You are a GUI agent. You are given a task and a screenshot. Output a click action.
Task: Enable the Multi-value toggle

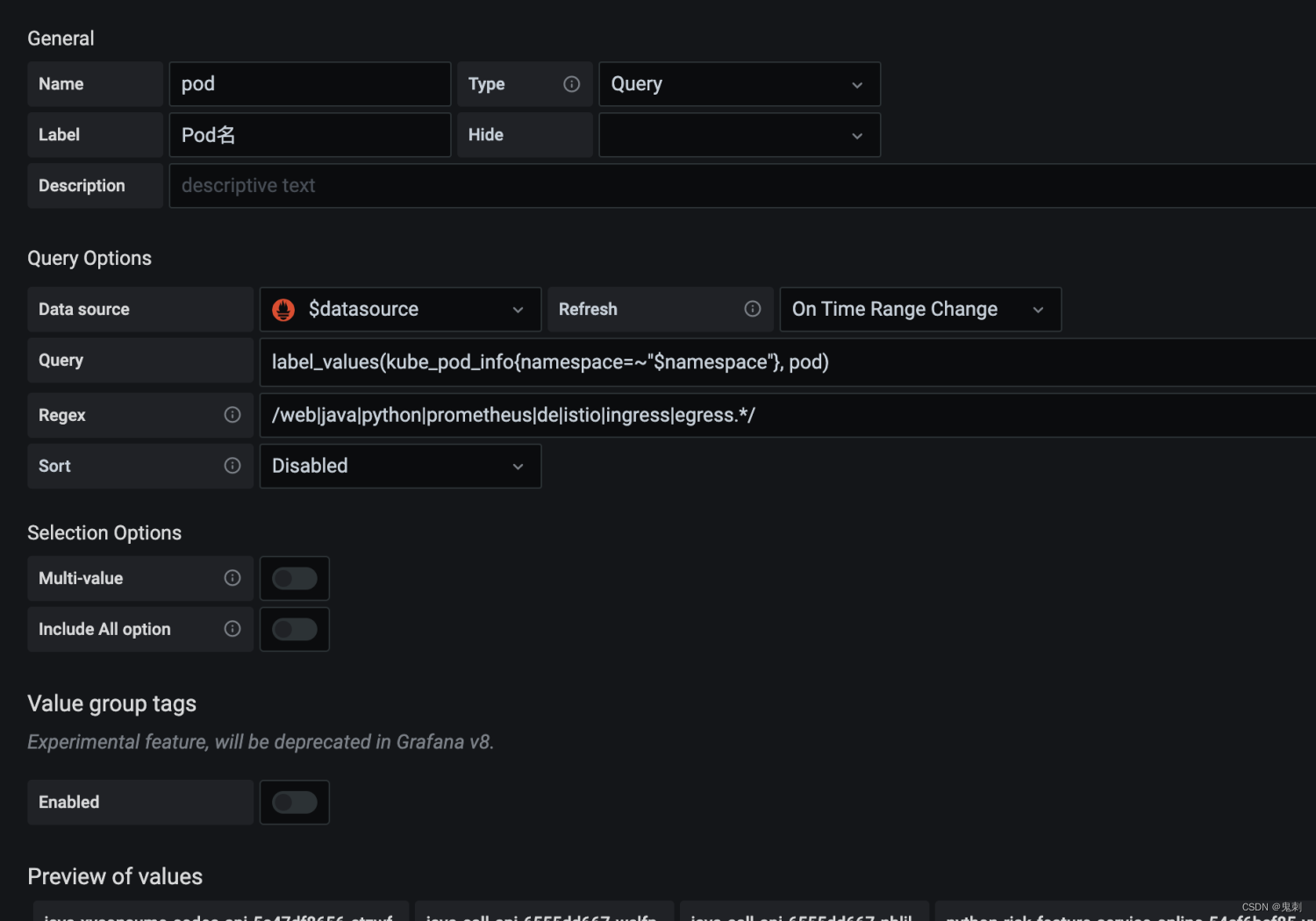tap(294, 578)
